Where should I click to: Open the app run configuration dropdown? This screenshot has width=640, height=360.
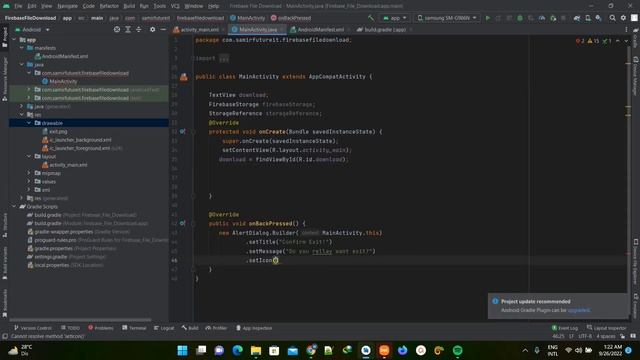395,18
